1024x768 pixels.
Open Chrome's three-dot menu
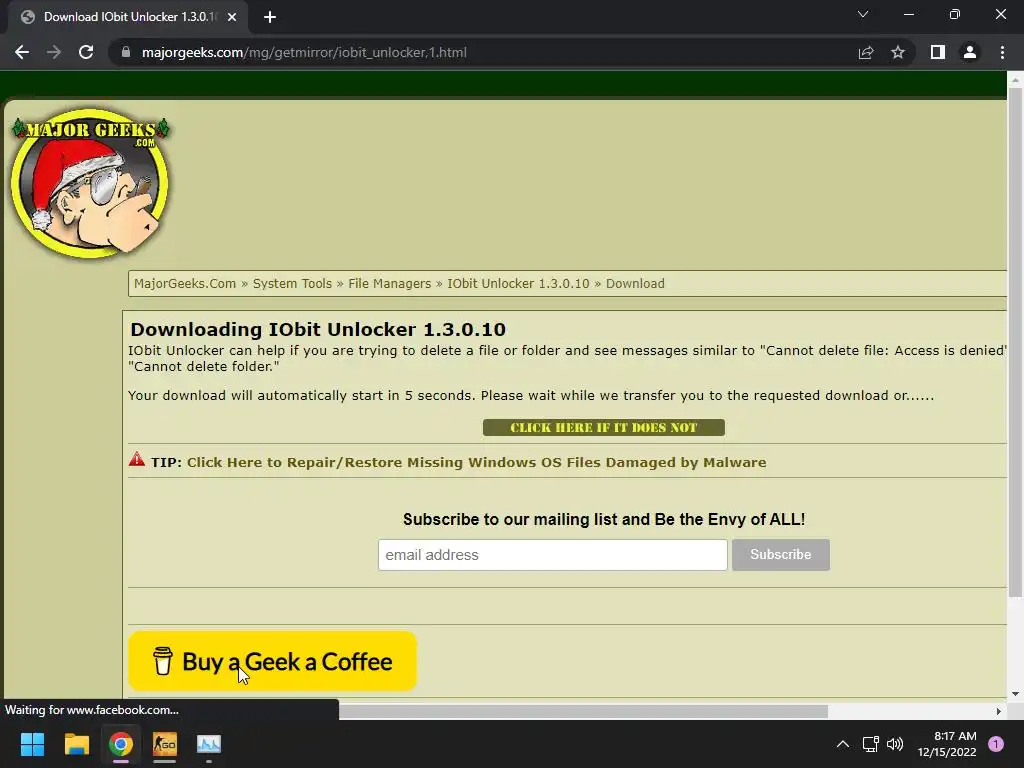pos(1002,52)
